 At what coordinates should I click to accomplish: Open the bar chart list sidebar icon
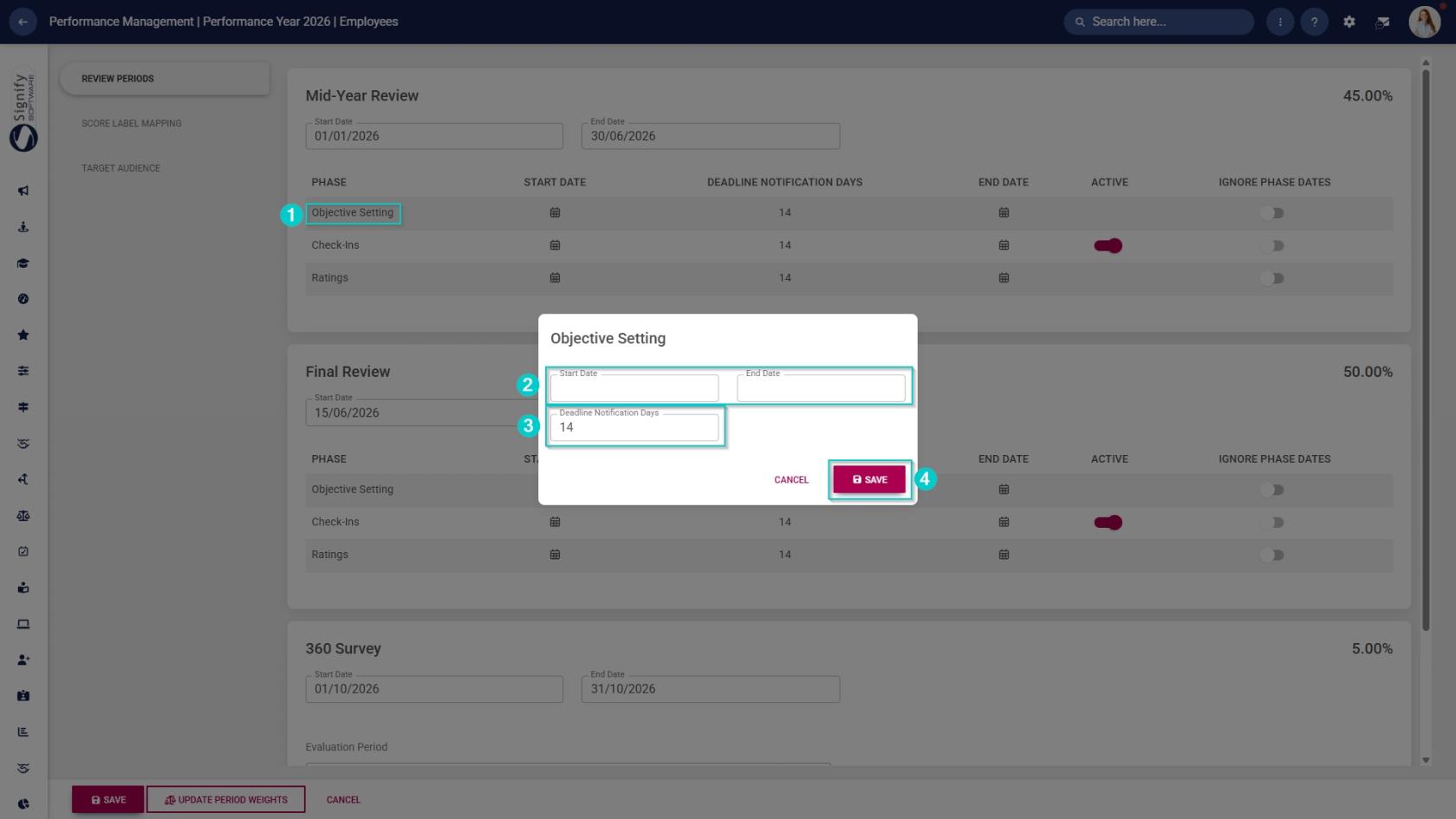coord(23,731)
